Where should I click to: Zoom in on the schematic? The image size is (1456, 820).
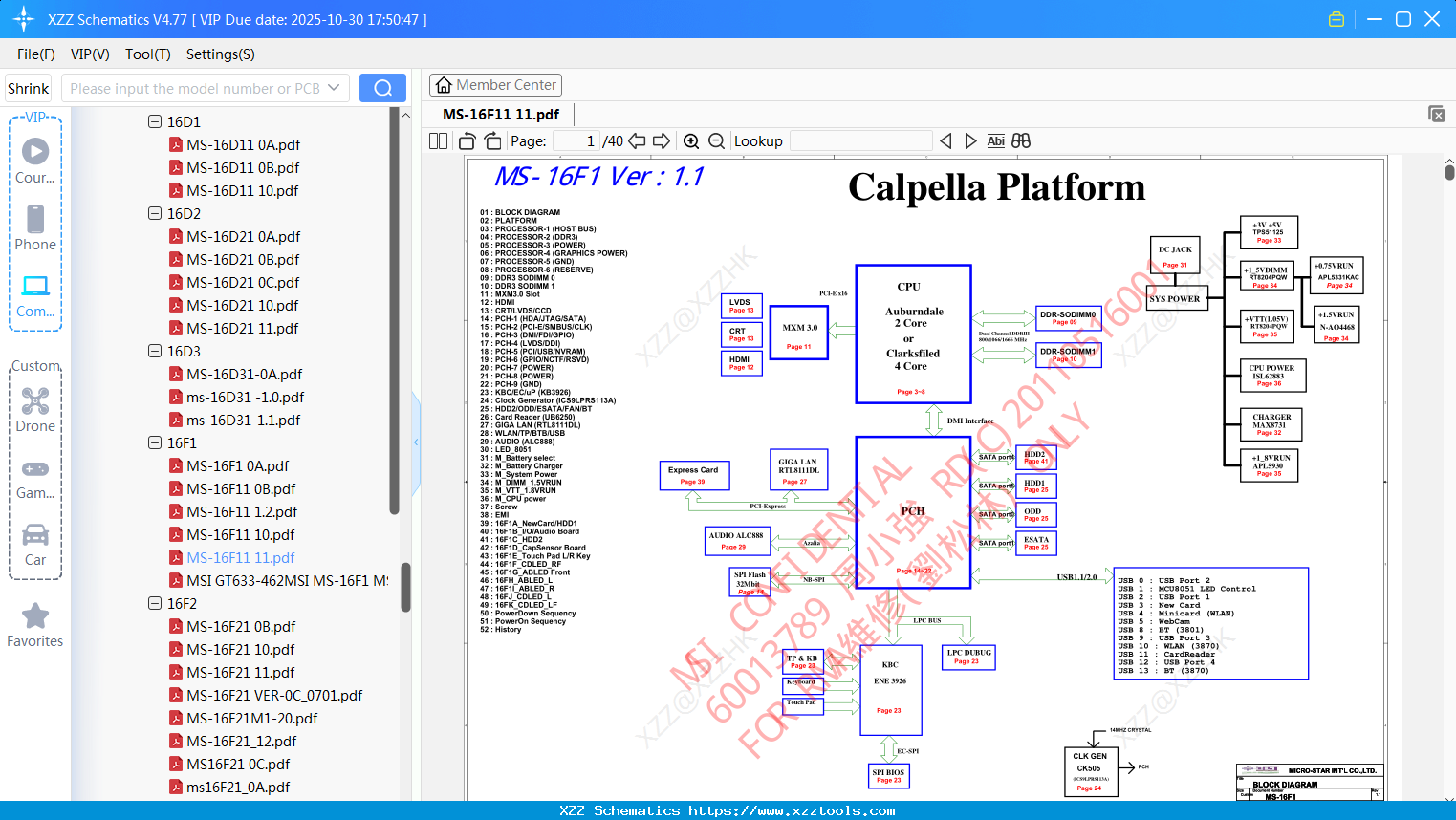tap(691, 140)
